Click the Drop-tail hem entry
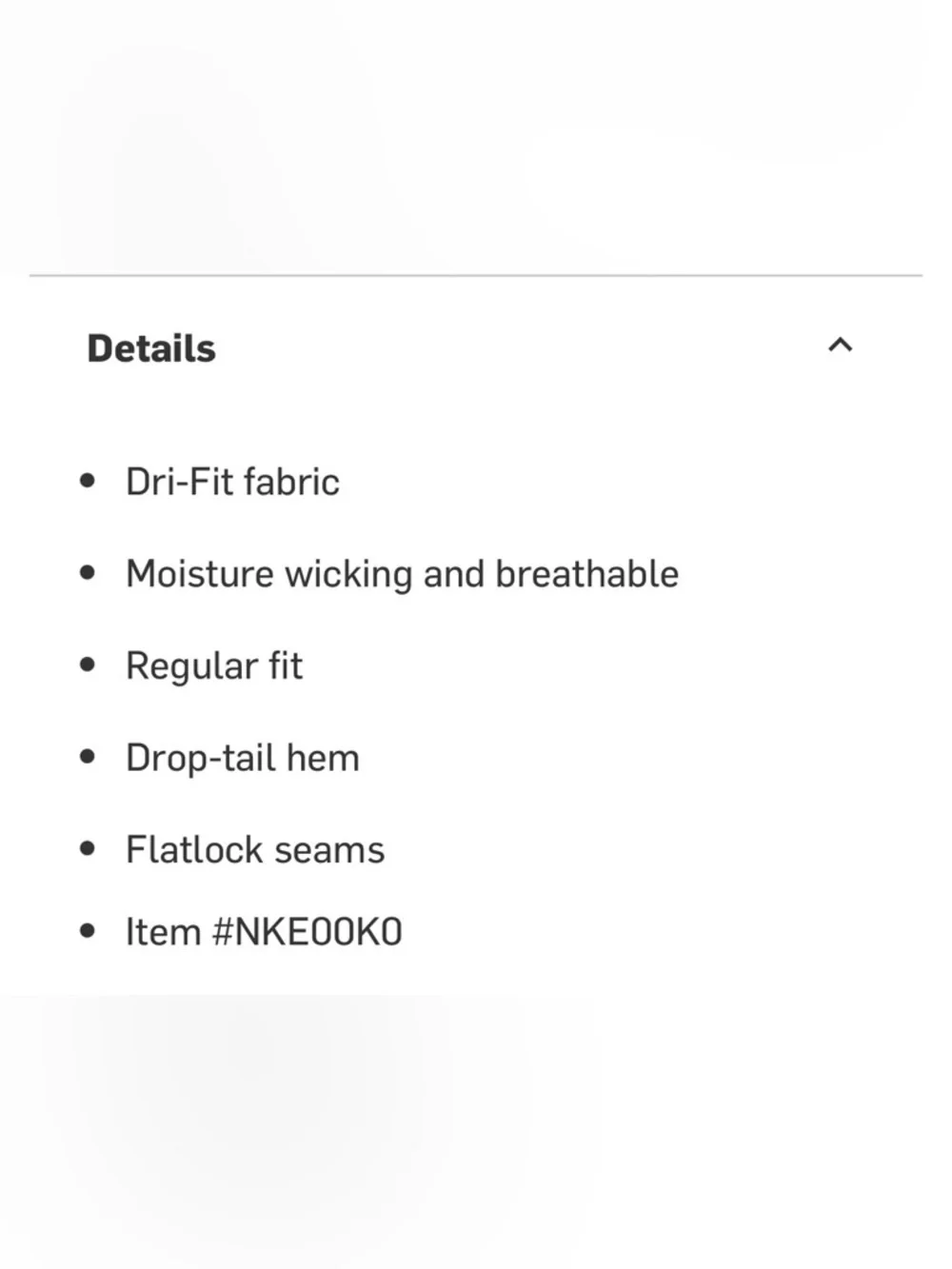Viewport: 952px width, 1269px height. point(243,758)
